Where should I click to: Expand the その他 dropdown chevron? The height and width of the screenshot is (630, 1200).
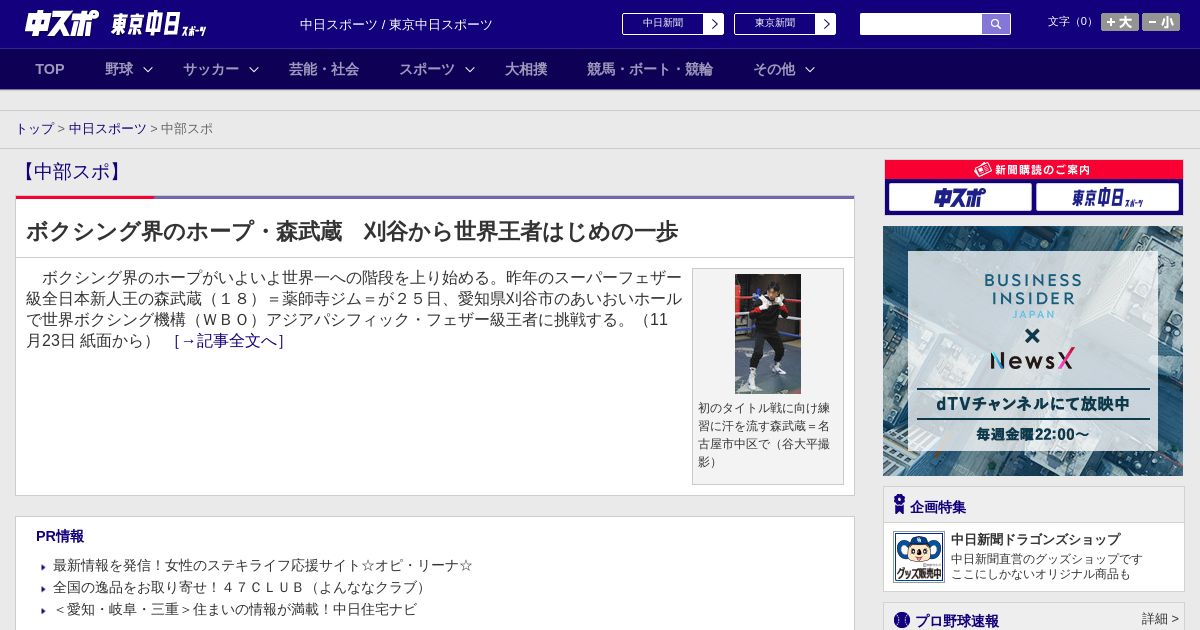(x=810, y=69)
